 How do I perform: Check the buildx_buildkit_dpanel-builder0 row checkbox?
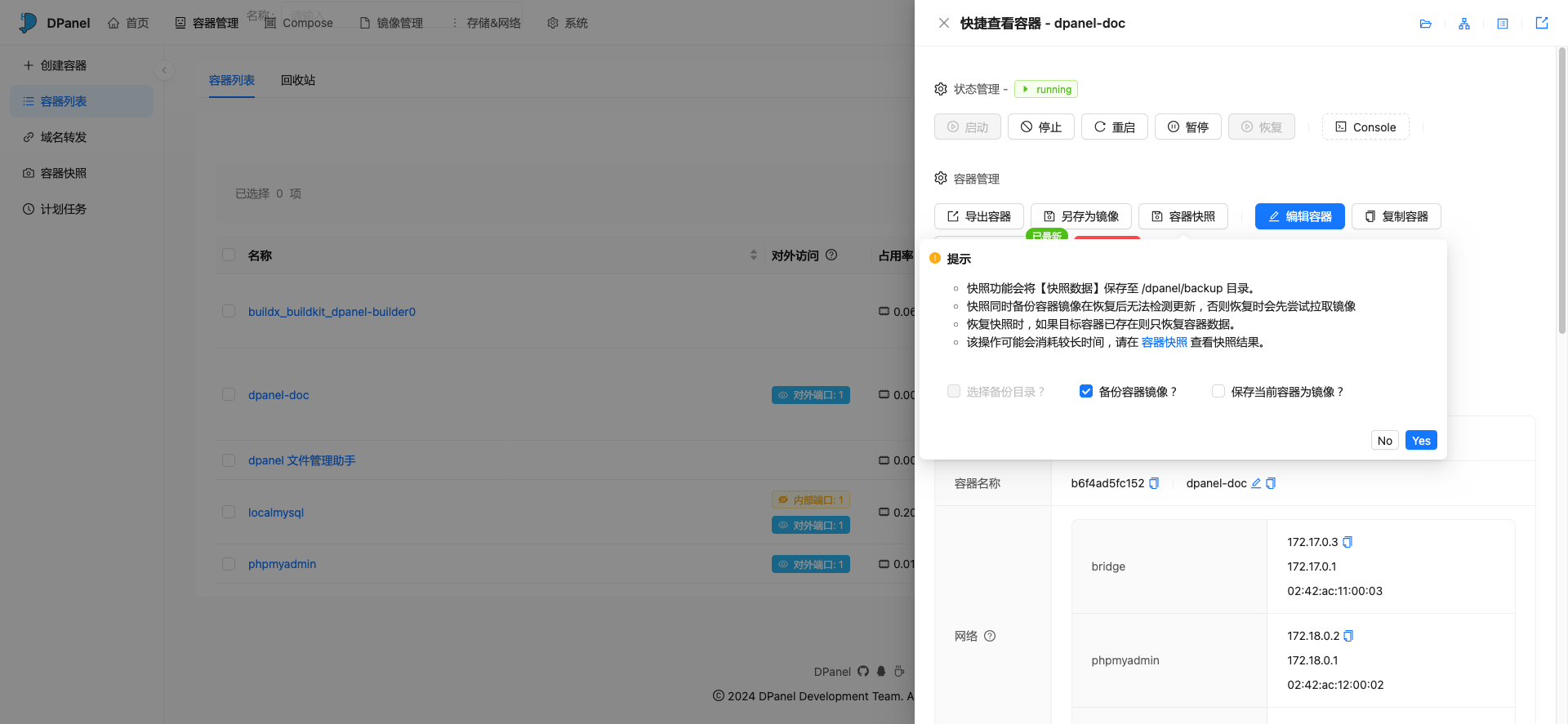pyautogui.click(x=229, y=311)
